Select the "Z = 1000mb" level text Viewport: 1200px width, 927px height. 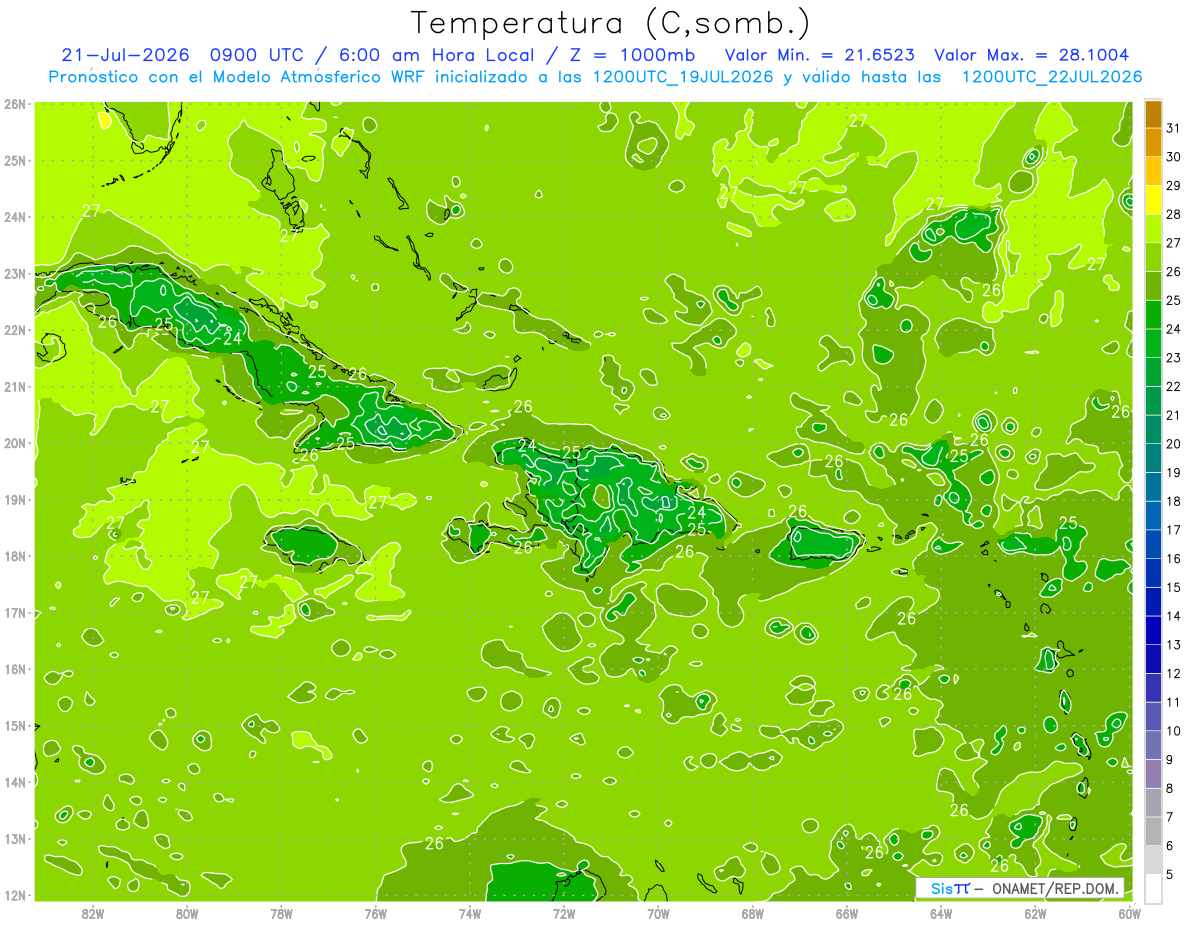(632, 55)
